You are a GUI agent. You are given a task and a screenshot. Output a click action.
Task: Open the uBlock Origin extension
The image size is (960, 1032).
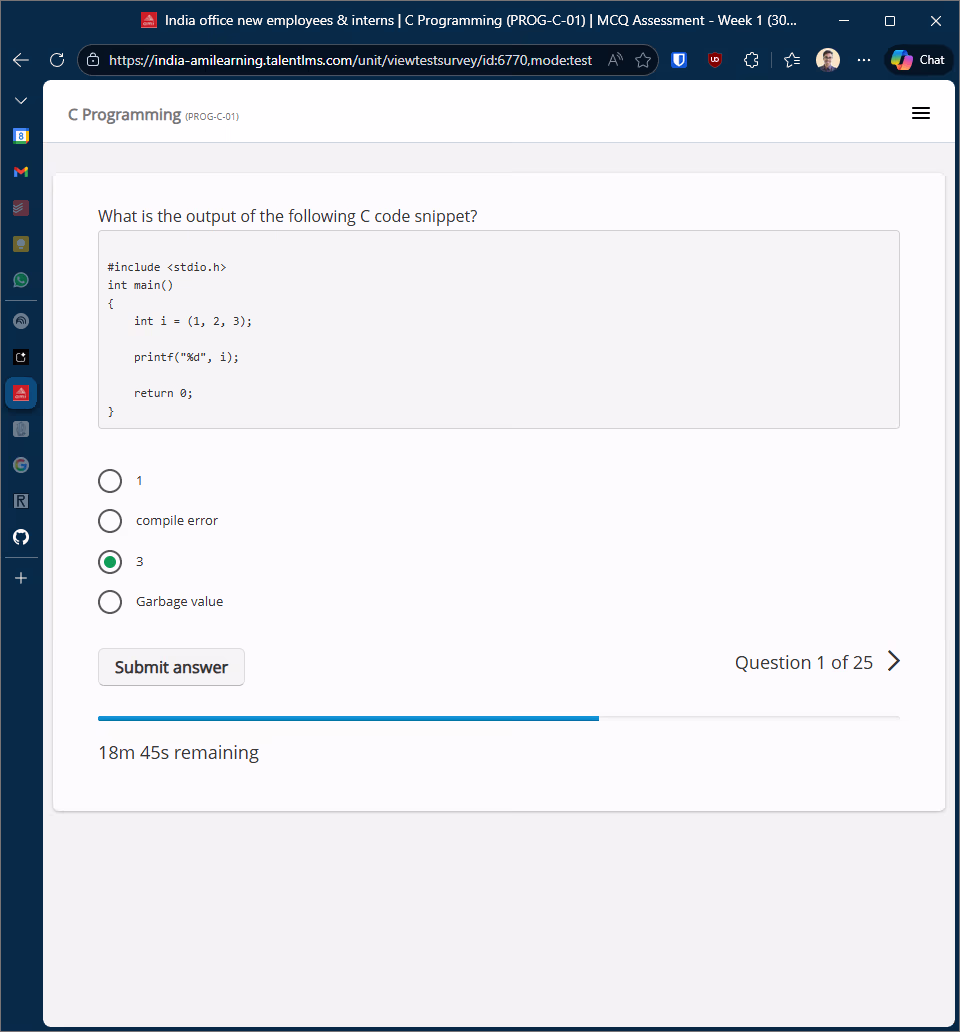click(715, 60)
